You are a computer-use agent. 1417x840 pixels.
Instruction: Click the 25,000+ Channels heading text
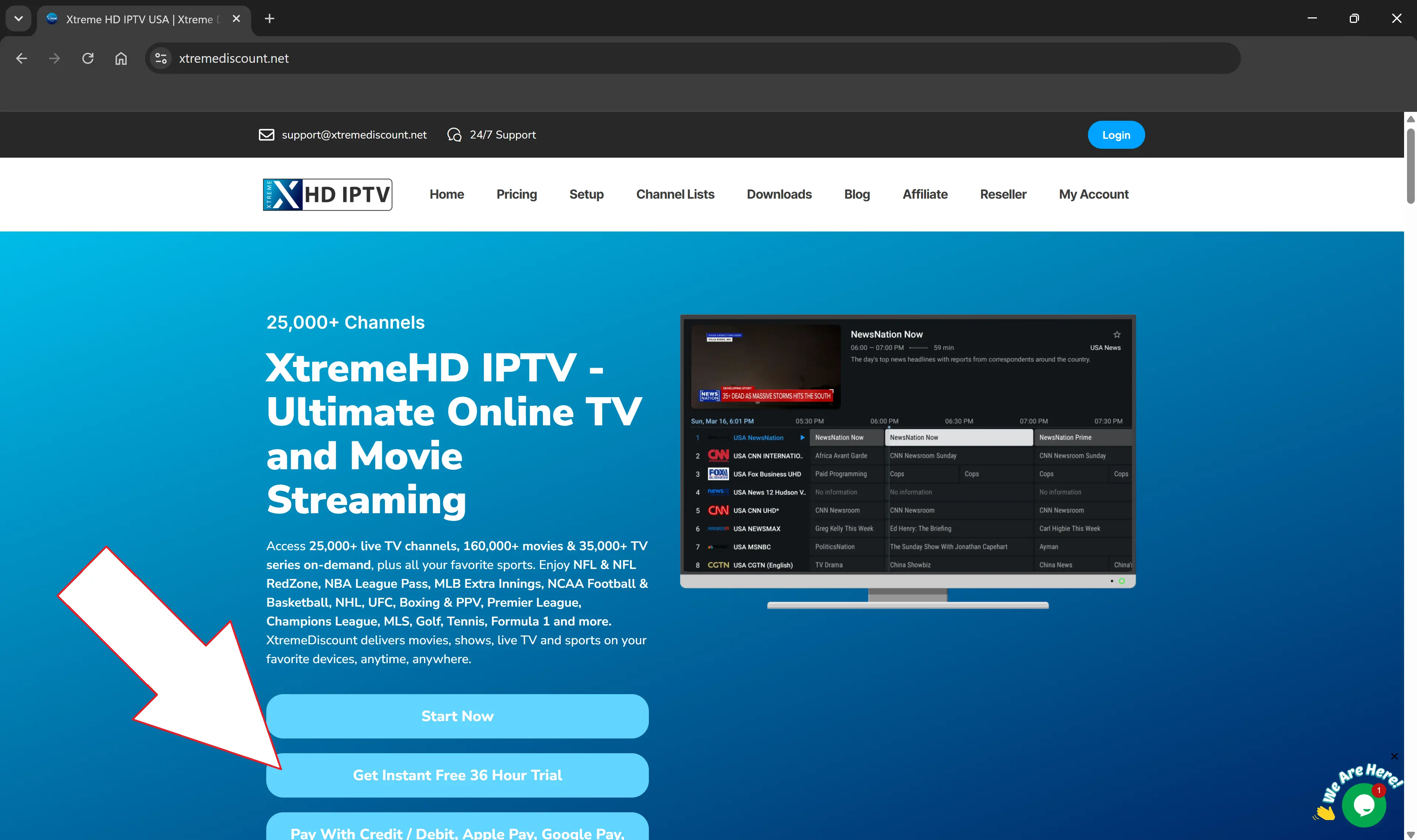[x=345, y=322]
